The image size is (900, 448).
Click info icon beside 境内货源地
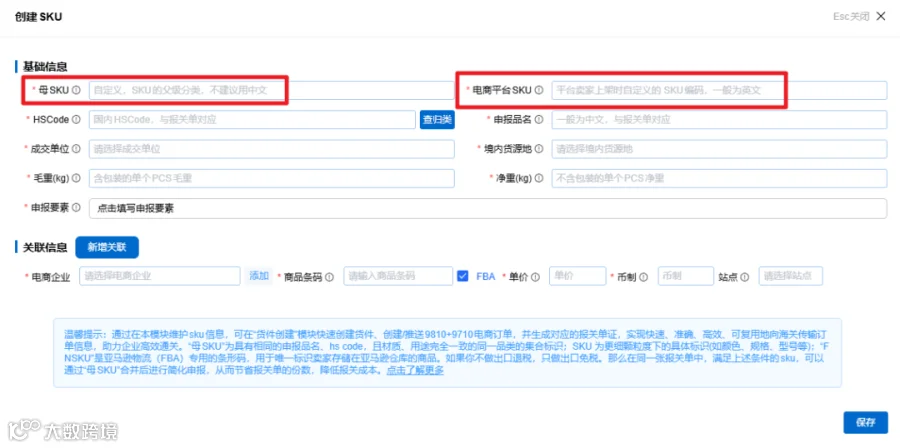pyautogui.click(x=539, y=149)
